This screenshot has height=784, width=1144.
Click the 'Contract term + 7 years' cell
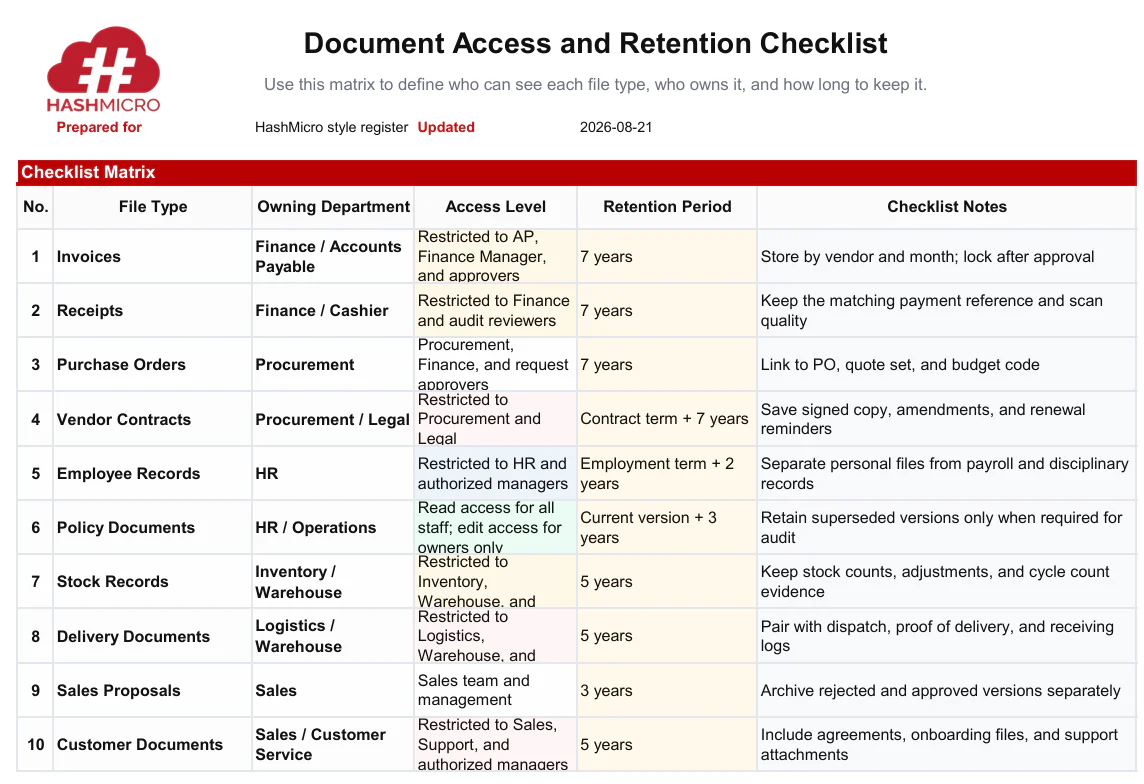pyautogui.click(x=667, y=419)
